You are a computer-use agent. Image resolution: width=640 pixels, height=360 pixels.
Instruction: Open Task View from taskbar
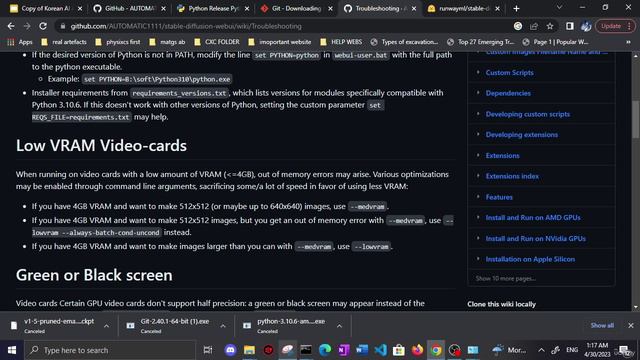208,350
